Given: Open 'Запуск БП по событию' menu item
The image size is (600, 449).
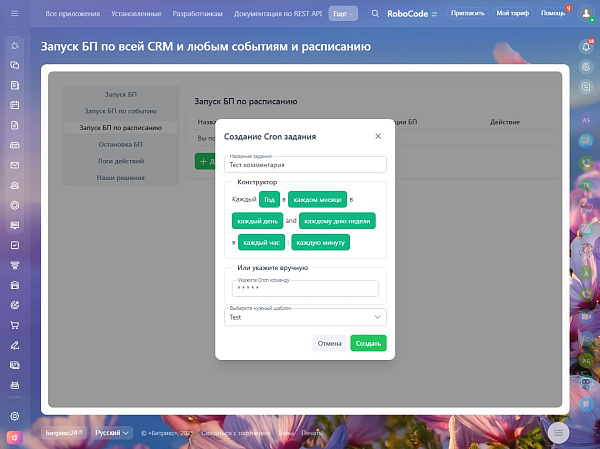Looking at the screenshot, I should 120,110.
